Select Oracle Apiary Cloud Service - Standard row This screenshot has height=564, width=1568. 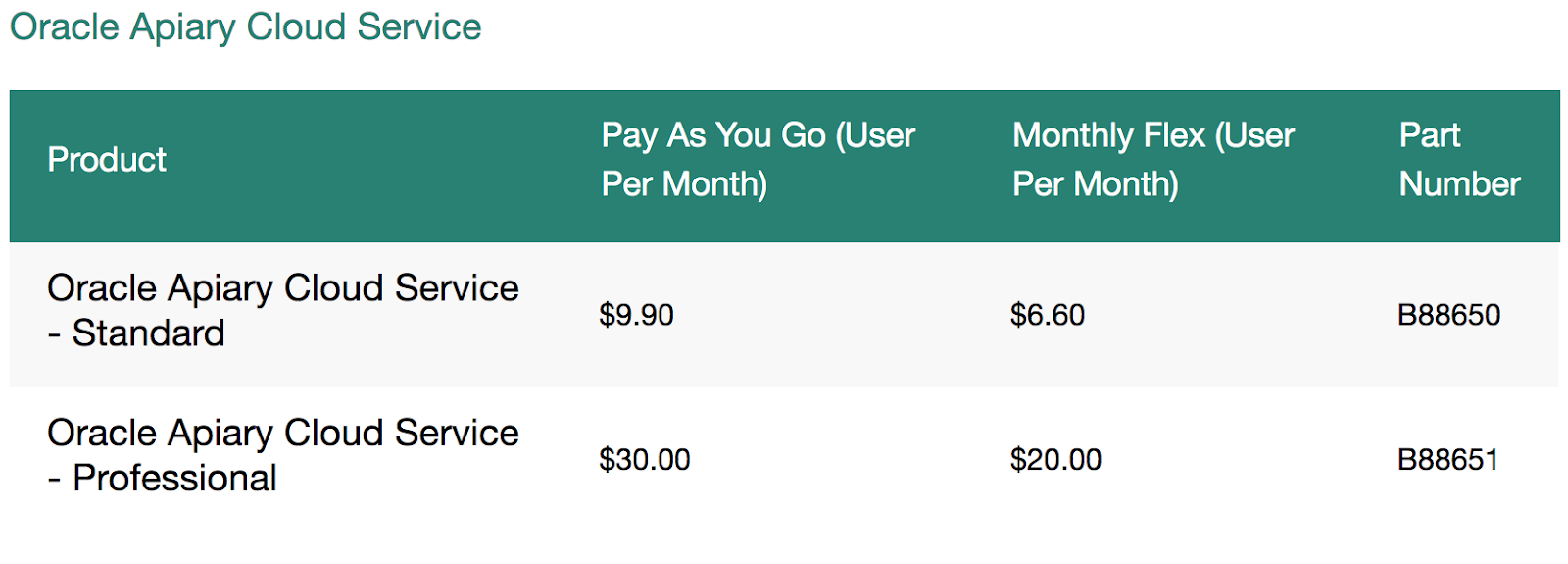click(784, 314)
